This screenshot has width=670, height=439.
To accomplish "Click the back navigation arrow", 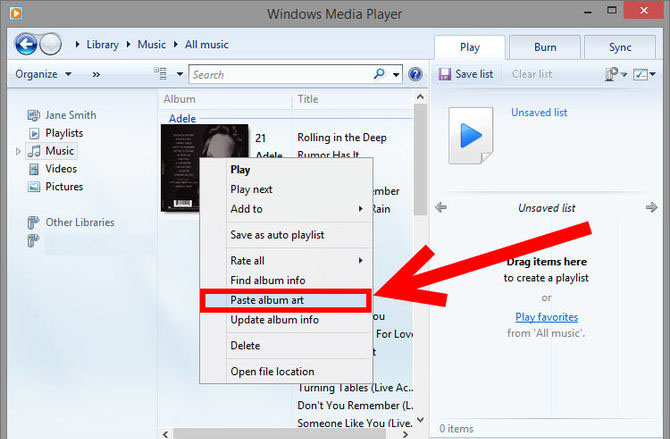I will coord(26,44).
